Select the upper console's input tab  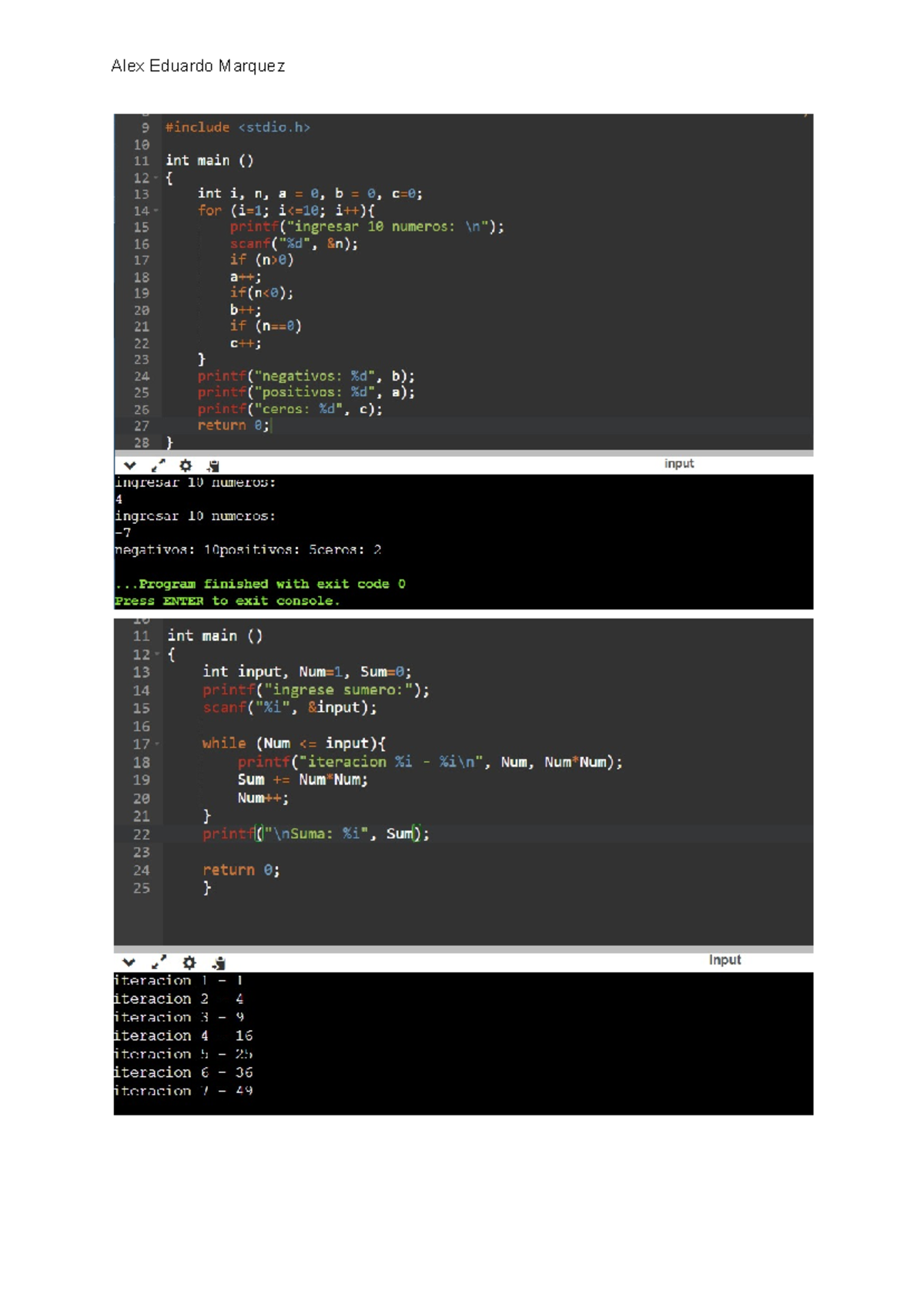point(678,464)
